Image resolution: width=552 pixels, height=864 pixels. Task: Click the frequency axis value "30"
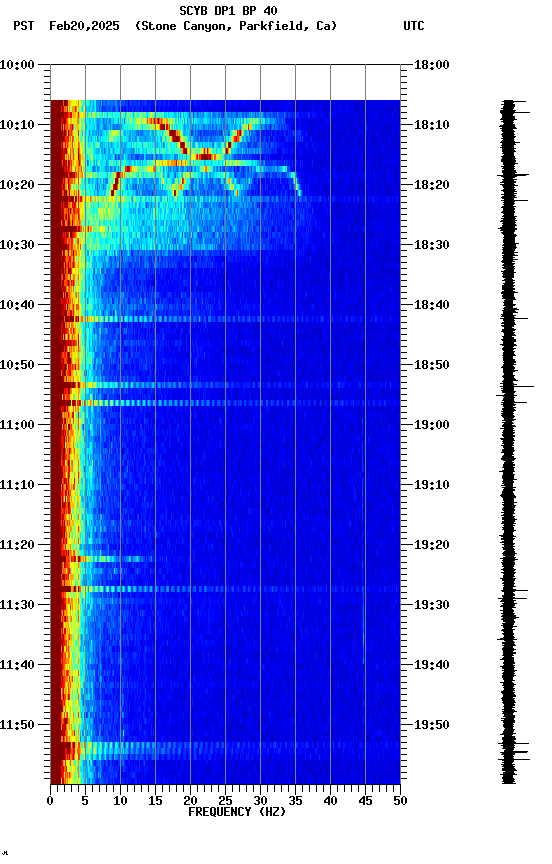click(x=260, y=801)
